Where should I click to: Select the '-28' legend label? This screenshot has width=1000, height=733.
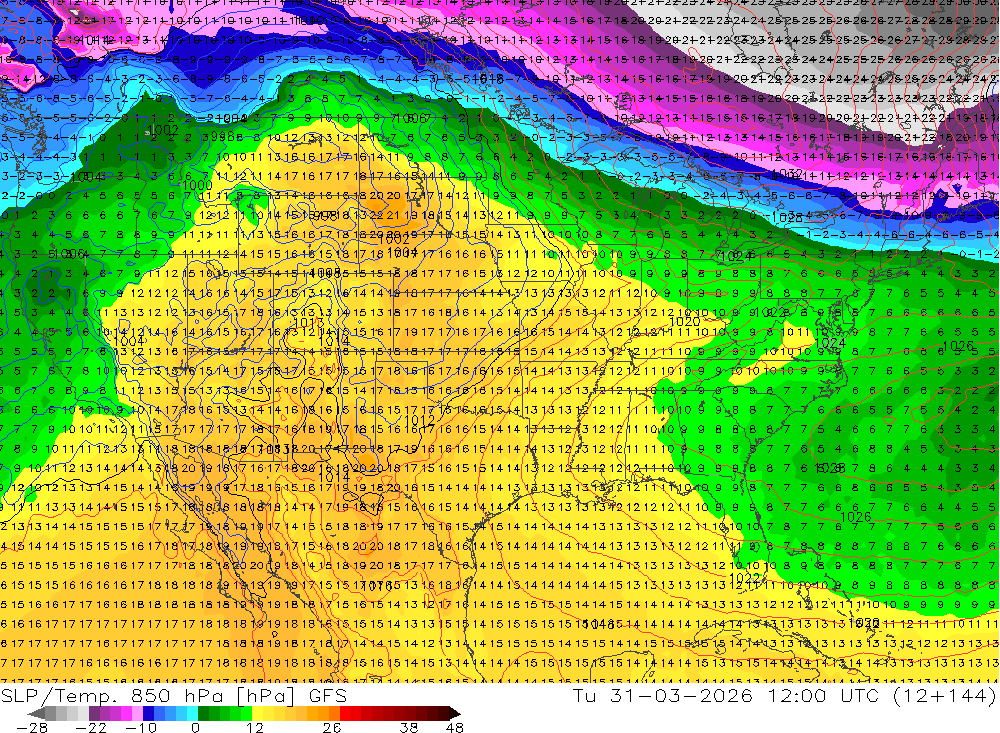pyautogui.click(x=32, y=727)
